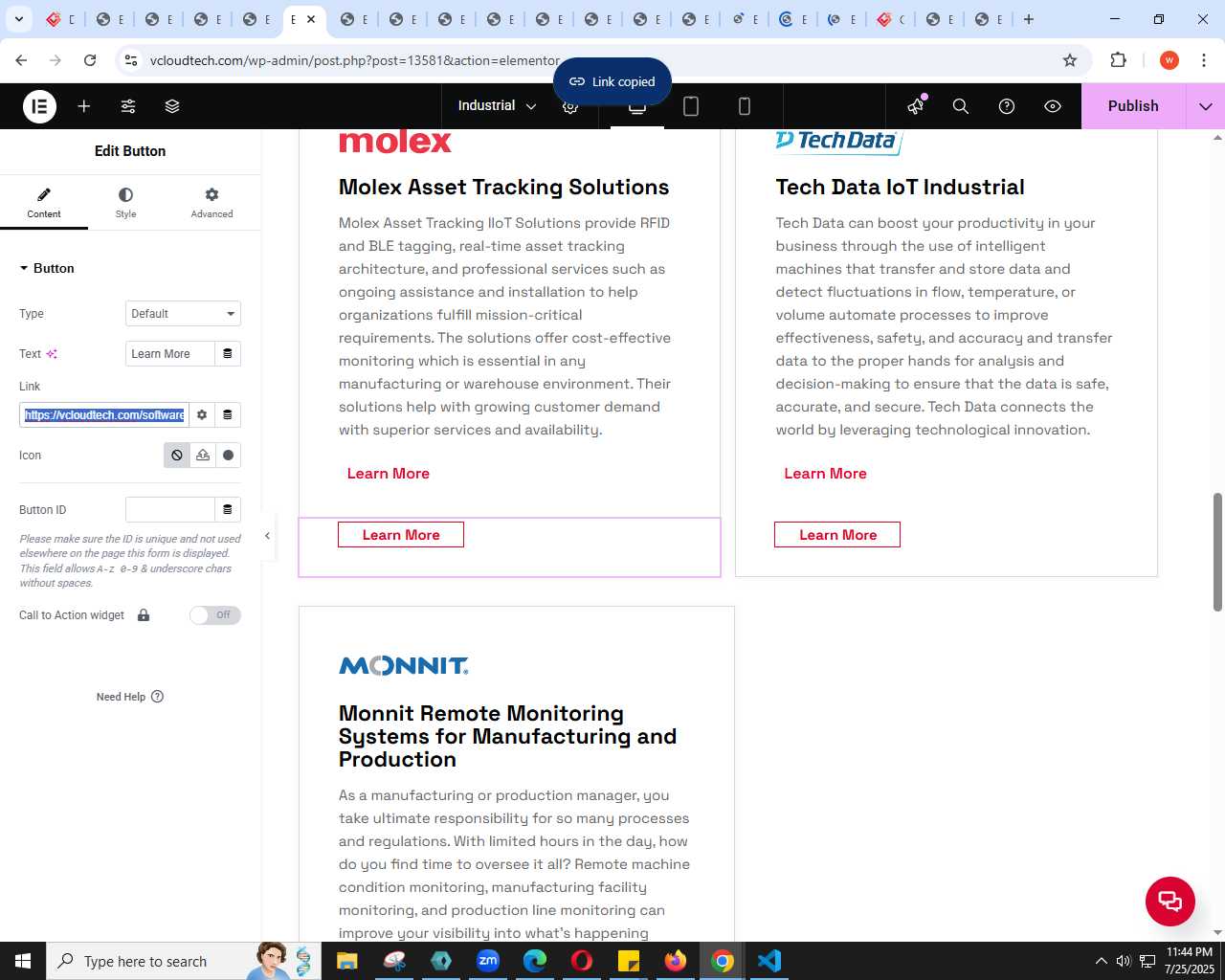Open Site Settings sliders icon
Viewport: 1225px width, 980px height.
click(128, 106)
